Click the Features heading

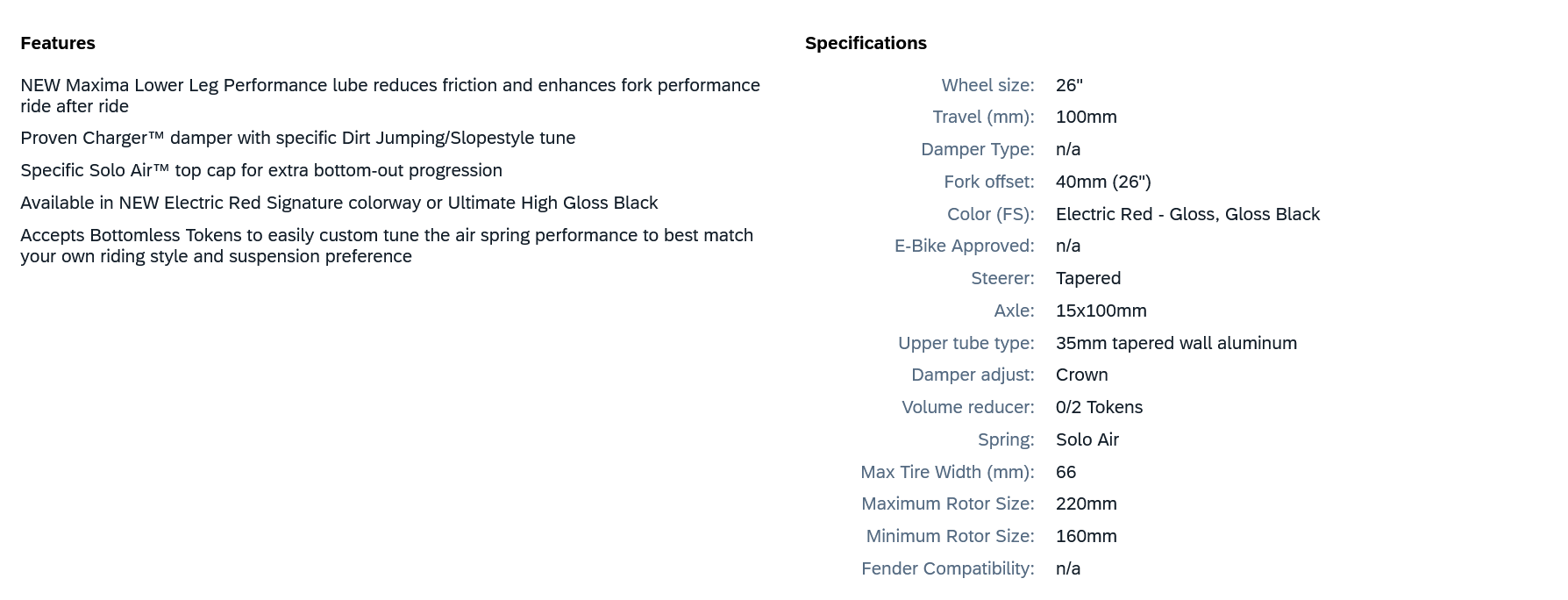pyautogui.click(x=58, y=43)
